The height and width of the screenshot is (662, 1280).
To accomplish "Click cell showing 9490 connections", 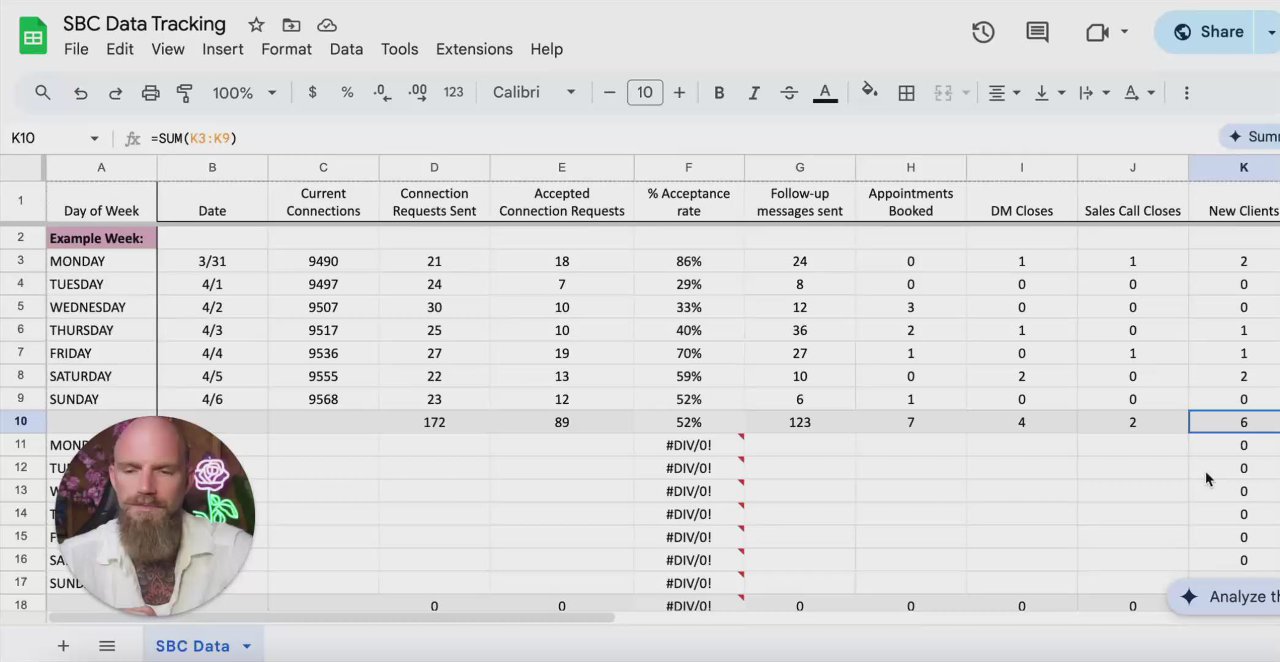I will point(323,261).
